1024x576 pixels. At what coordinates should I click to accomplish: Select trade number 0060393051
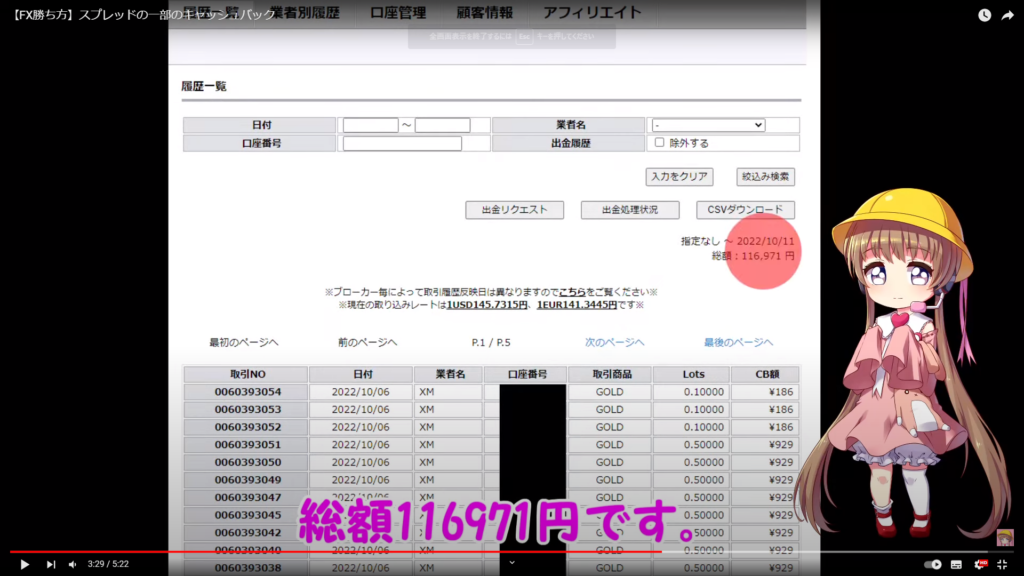(248, 445)
